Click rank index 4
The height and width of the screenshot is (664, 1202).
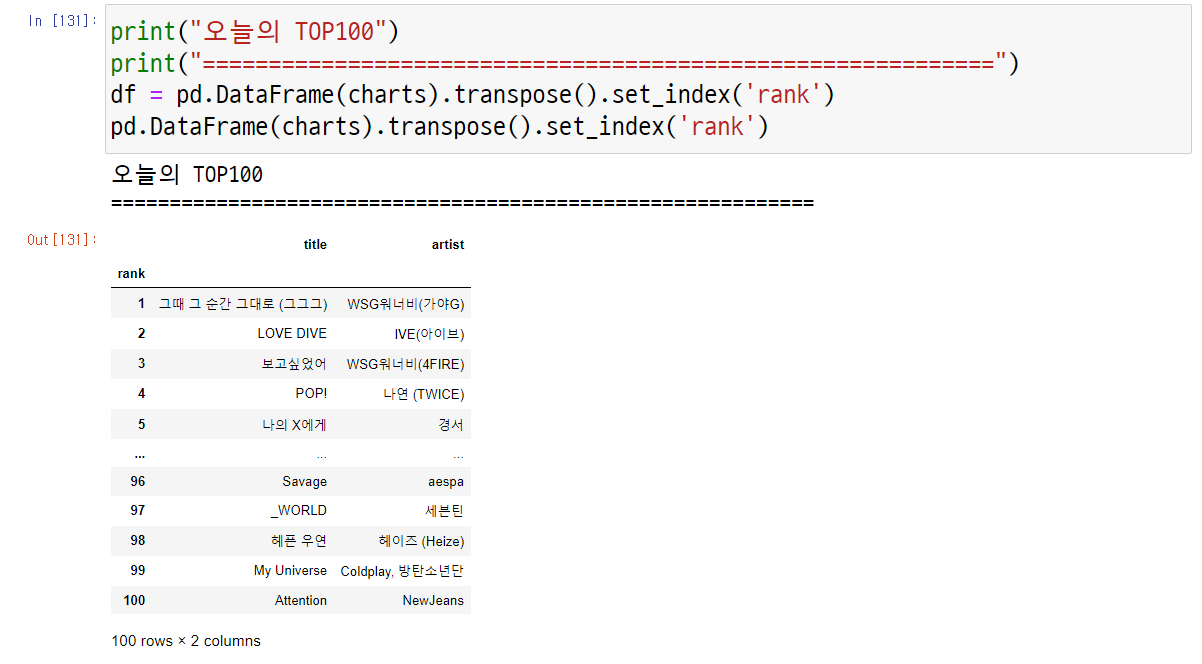pyautogui.click(x=141, y=394)
